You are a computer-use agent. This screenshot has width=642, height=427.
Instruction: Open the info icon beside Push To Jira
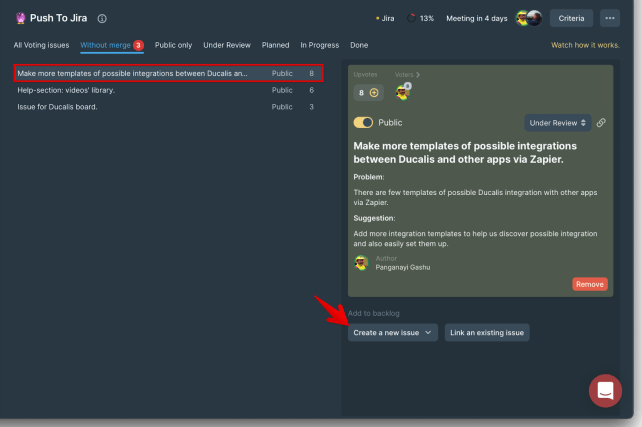pos(102,18)
